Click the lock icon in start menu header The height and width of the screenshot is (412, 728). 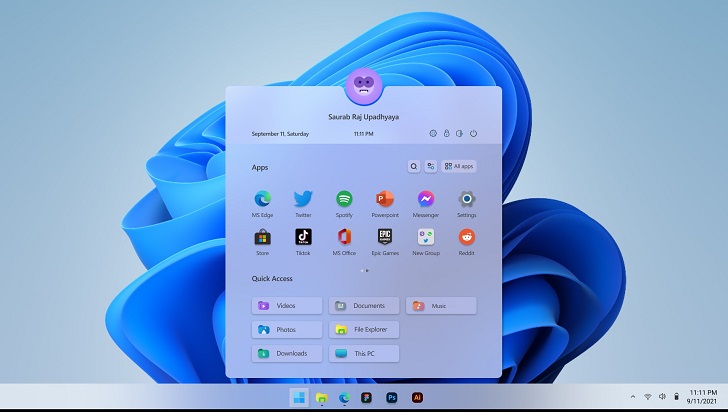coord(446,133)
